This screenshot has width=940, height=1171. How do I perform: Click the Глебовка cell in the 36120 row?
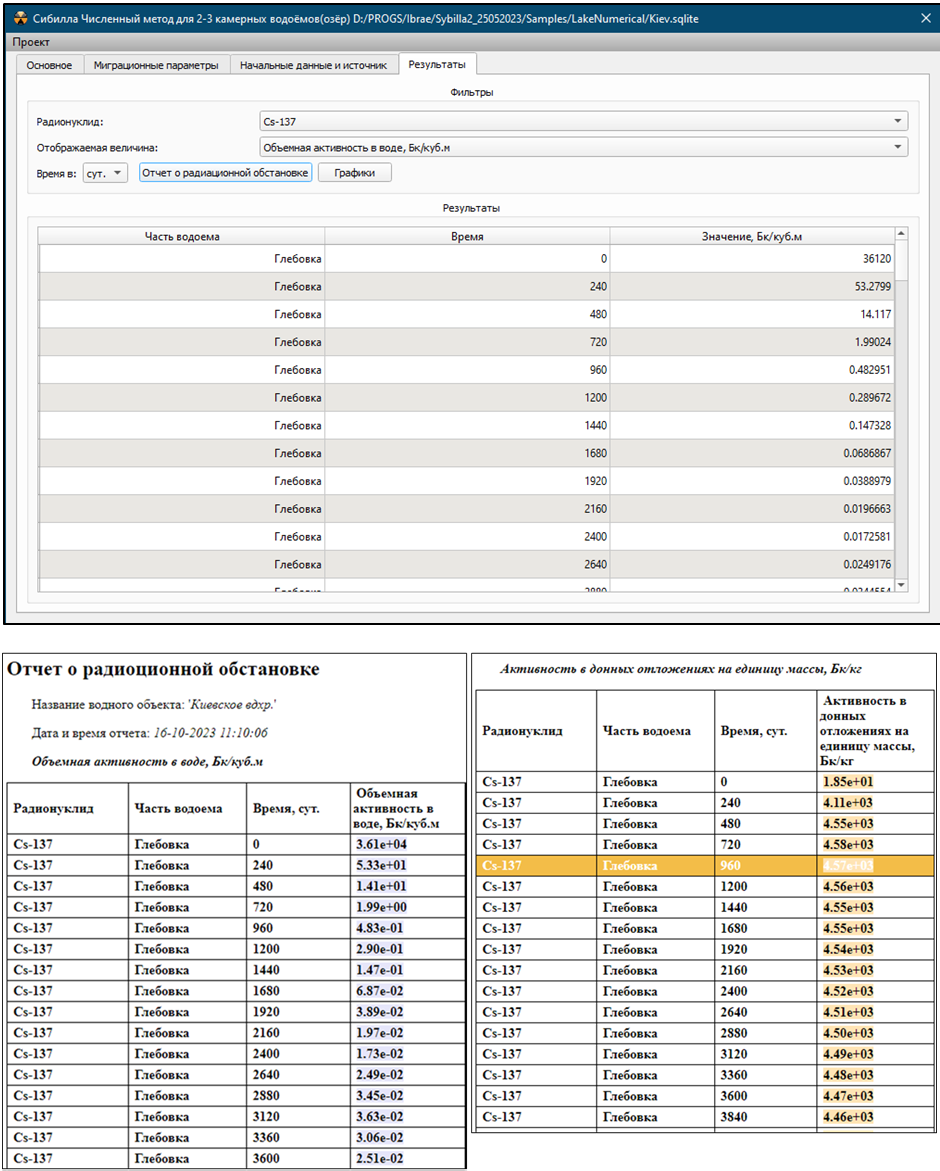coord(181,258)
